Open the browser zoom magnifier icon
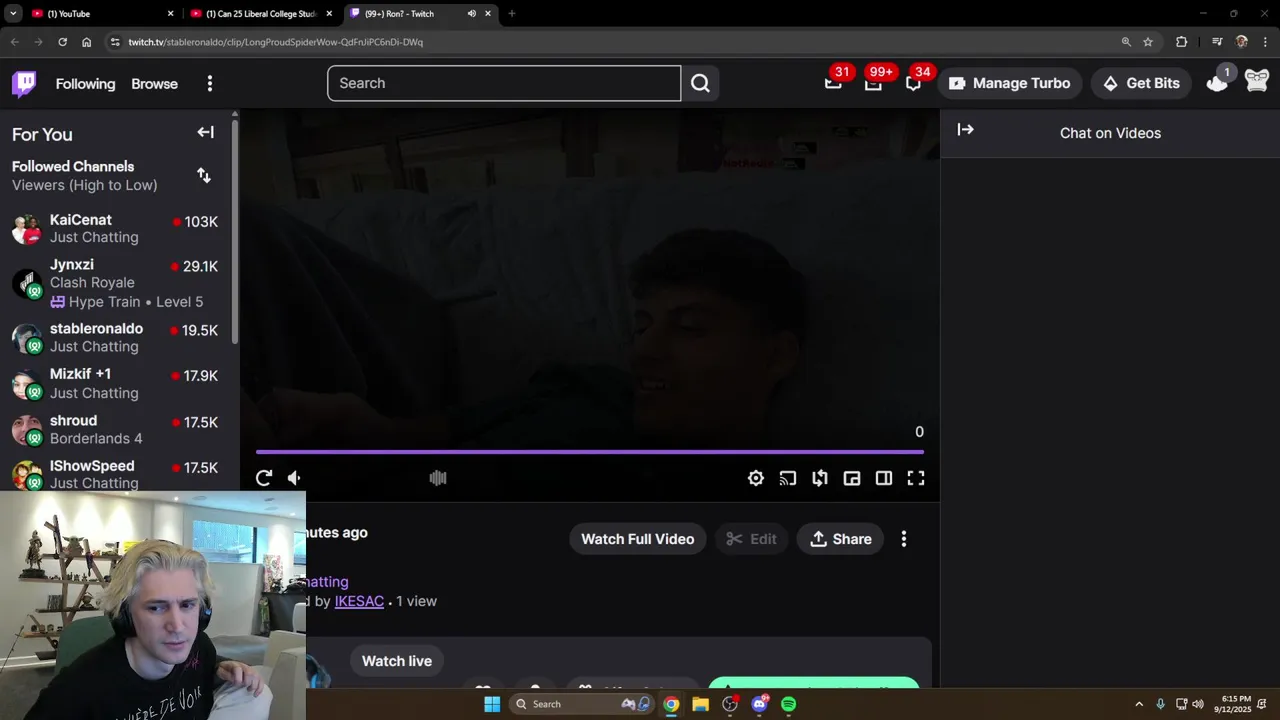The height and width of the screenshot is (720, 1280). pyautogui.click(x=1126, y=42)
